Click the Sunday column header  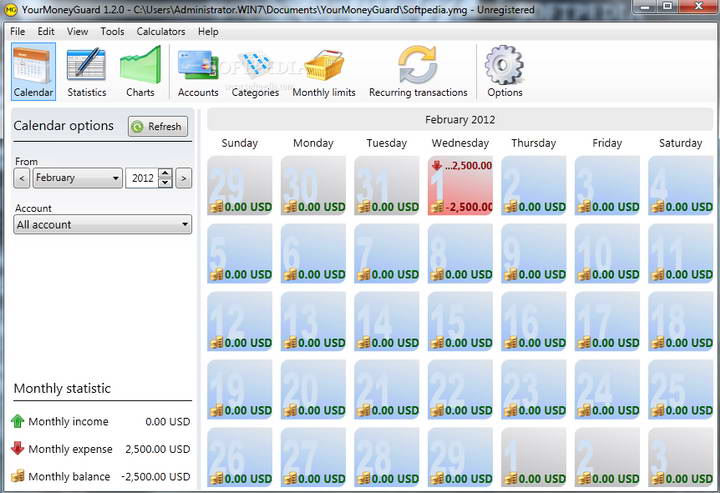coord(240,143)
